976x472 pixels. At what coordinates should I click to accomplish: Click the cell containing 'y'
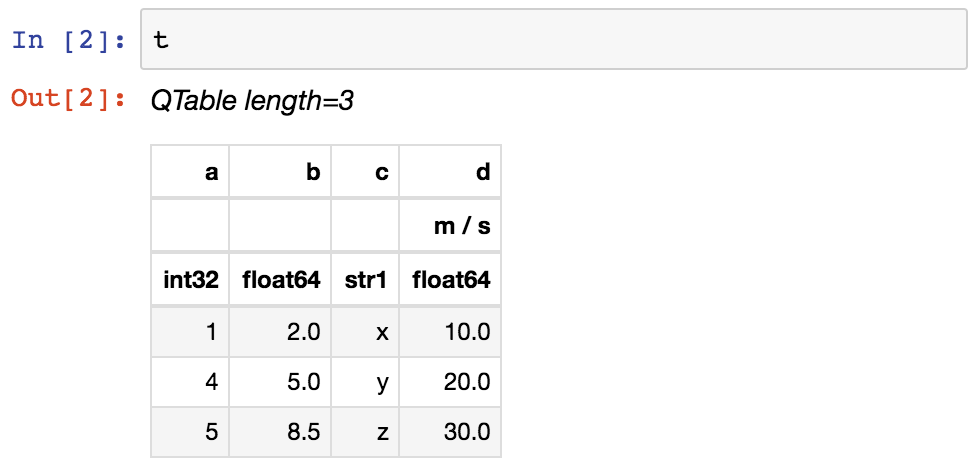coord(381,383)
